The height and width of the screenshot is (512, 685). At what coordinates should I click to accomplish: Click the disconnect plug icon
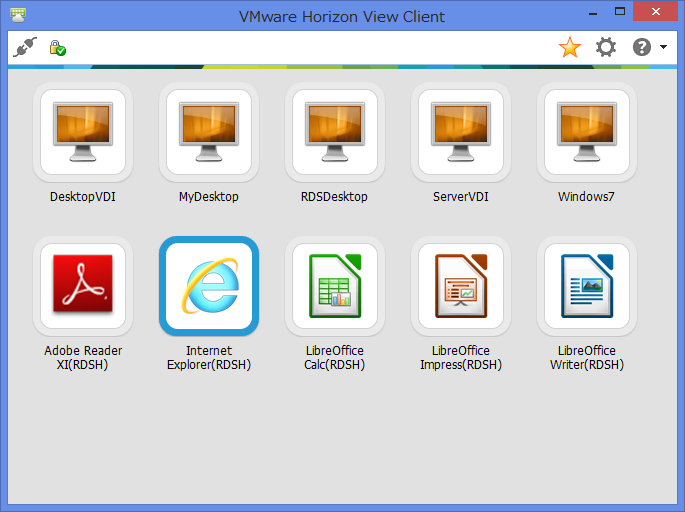25,47
